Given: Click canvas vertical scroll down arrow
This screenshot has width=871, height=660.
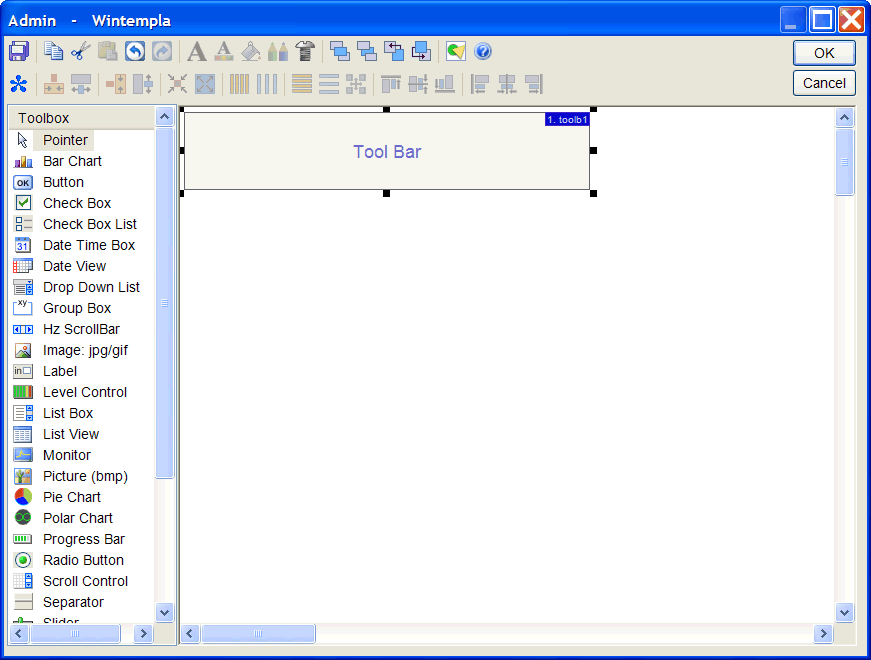Looking at the screenshot, I should click(844, 613).
